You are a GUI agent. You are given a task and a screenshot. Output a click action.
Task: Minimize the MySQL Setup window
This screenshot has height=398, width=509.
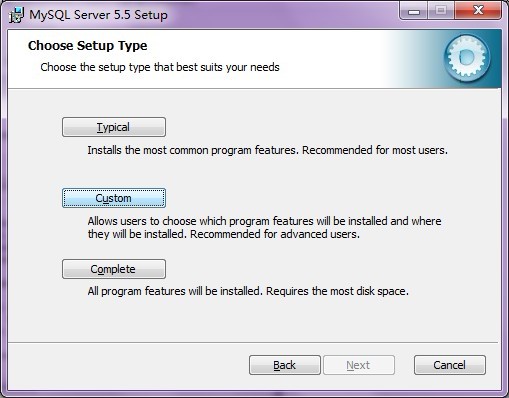414,11
